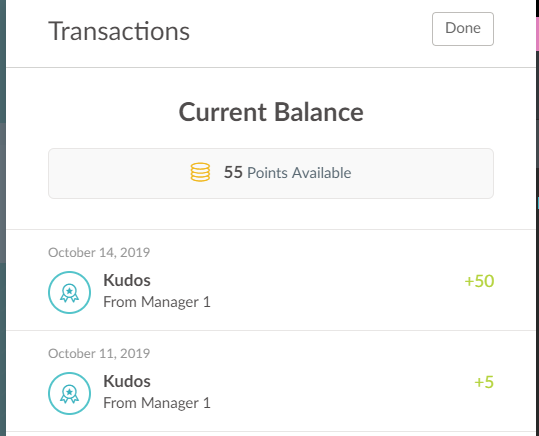Click the gold coins stack icon

pos(200,172)
